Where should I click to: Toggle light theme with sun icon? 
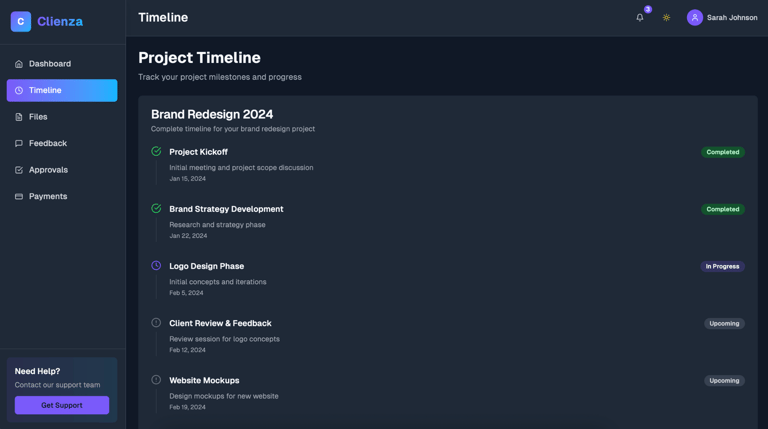click(x=666, y=18)
